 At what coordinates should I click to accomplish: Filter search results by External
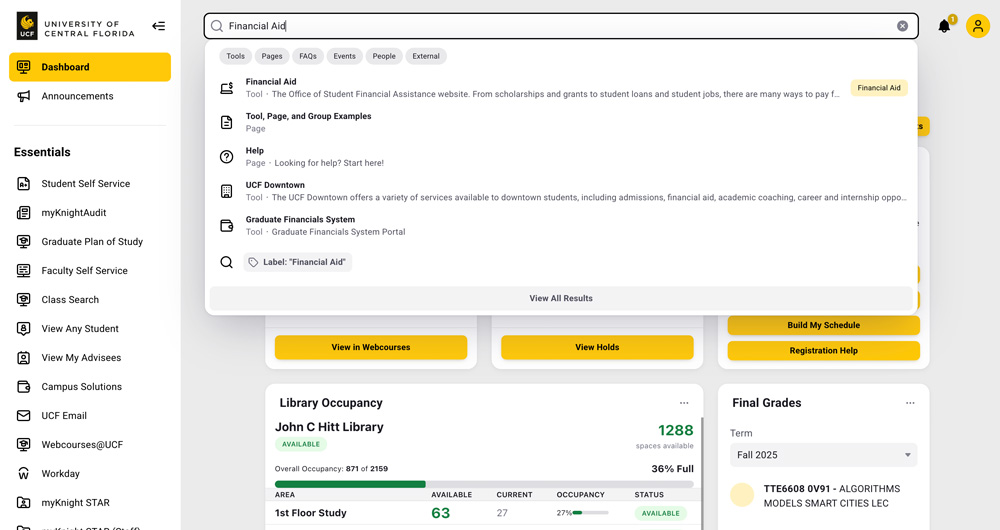tap(426, 56)
